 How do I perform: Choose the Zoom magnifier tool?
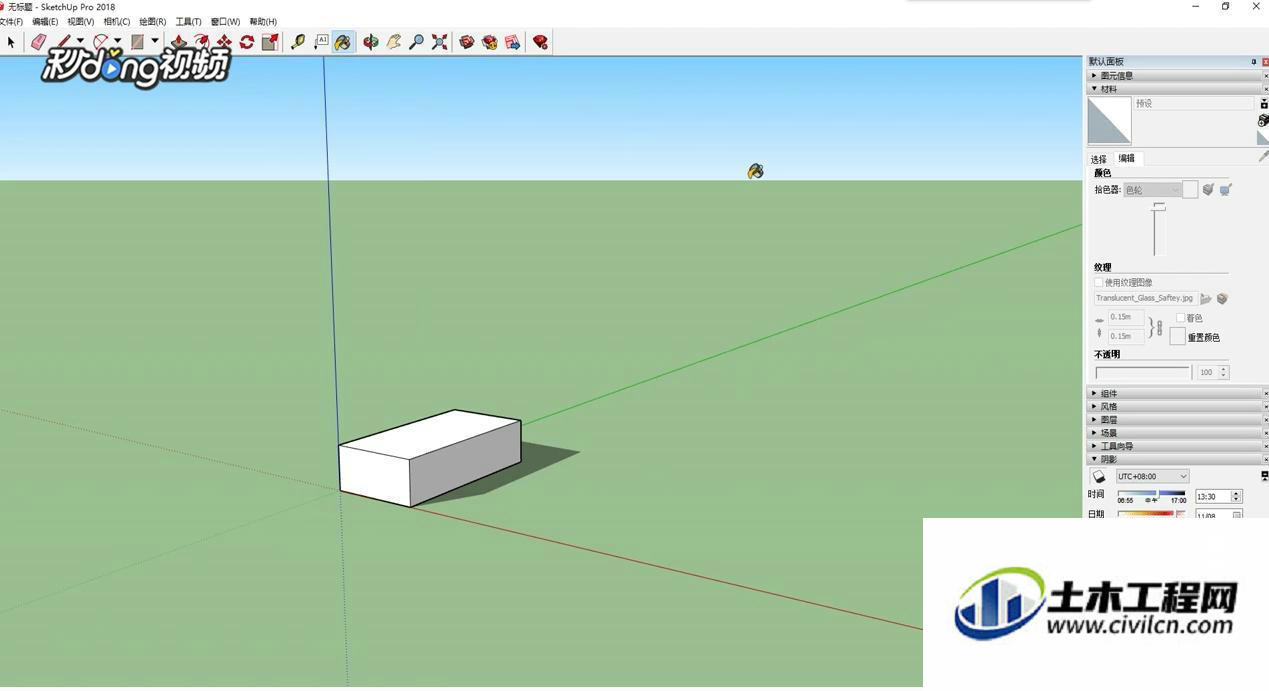[416, 42]
